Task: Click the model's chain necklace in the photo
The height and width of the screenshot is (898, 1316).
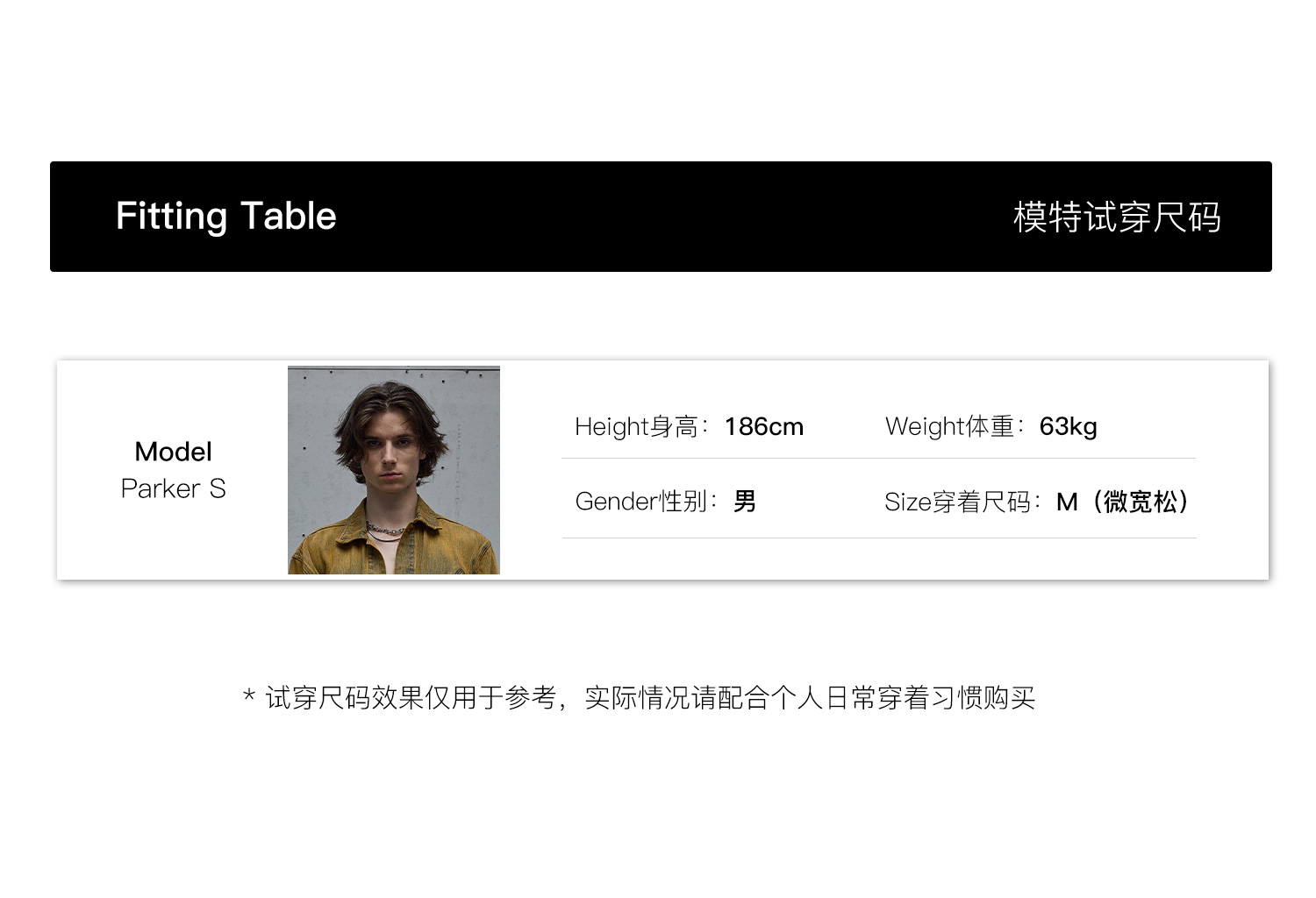Action: (x=385, y=531)
